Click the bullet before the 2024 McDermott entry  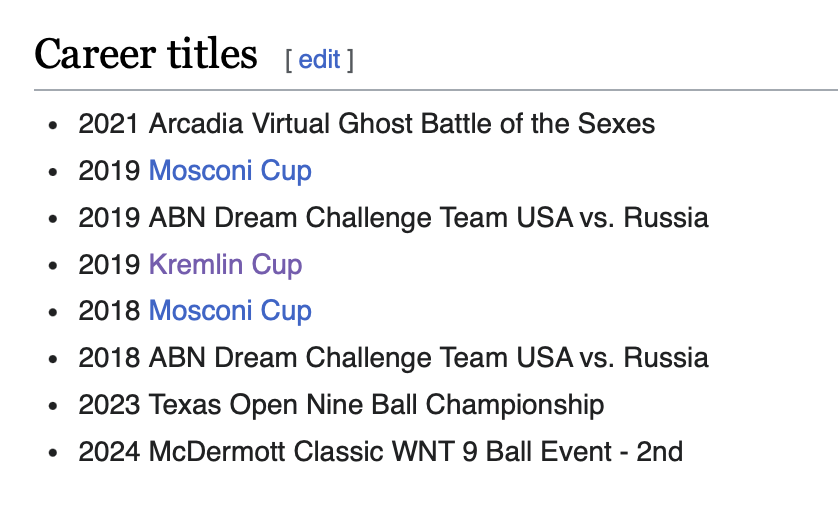(x=54, y=452)
